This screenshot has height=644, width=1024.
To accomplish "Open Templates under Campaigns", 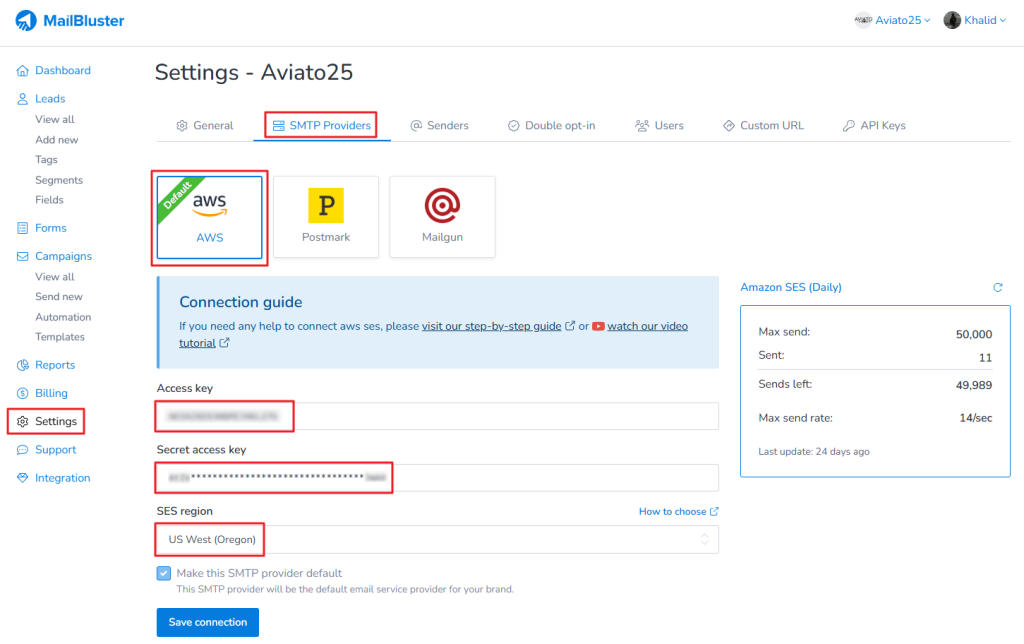I will [60, 337].
